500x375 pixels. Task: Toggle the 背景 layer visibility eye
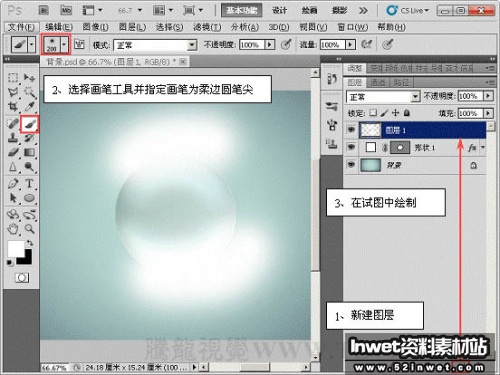pos(351,165)
